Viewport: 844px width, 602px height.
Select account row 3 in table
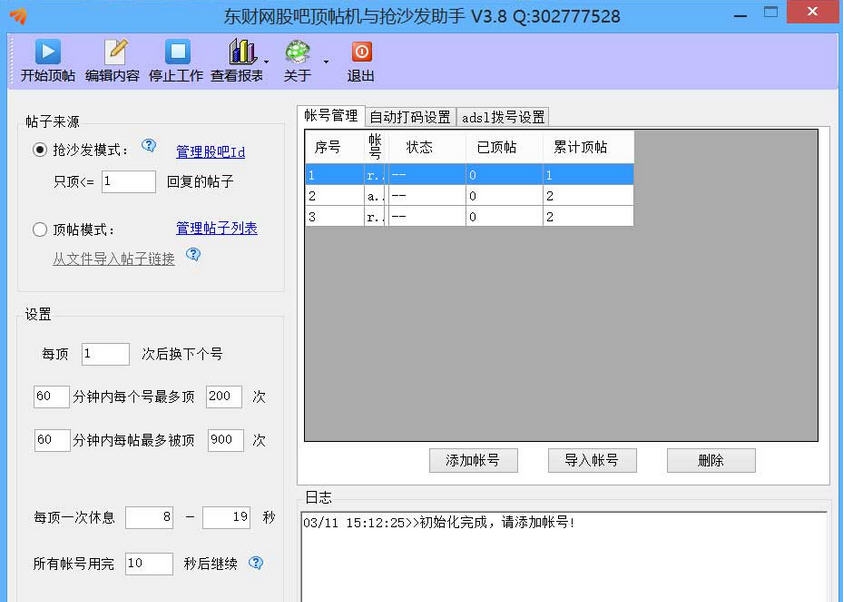pos(469,216)
